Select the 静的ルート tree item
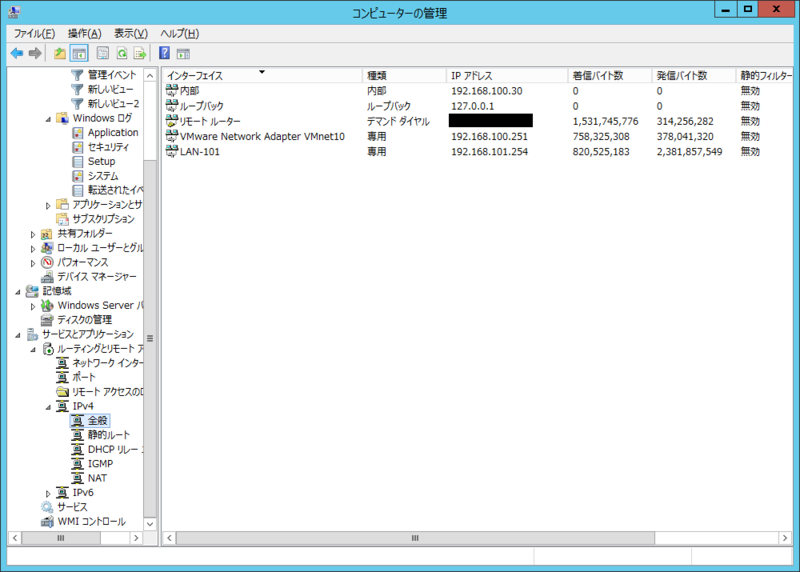This screenshot has width=800, height=572. 109,435
